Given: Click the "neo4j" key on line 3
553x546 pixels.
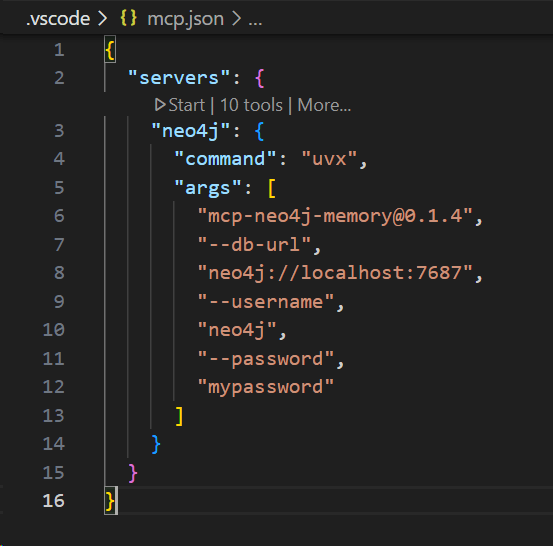Looking at the screenshot, I should tap(191, 131).
